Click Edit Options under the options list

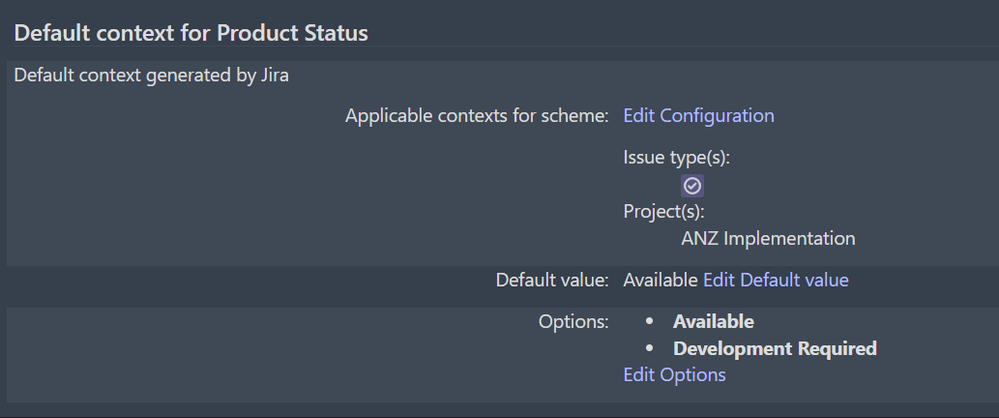tap(674, 375)
